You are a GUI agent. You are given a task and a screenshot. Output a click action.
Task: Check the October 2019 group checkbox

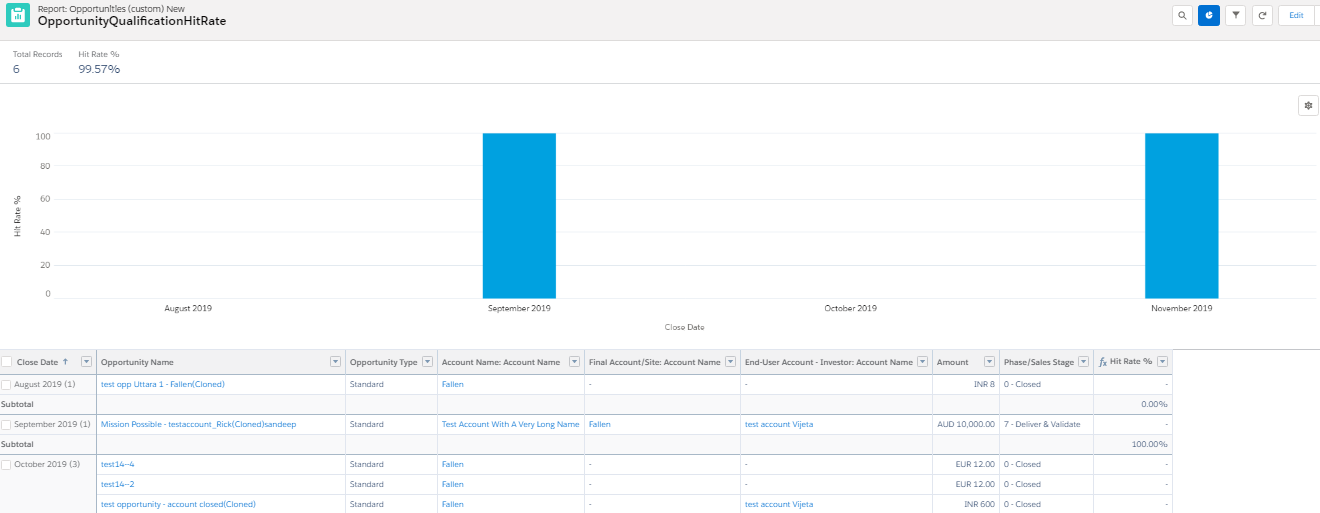click(x=7, y=464)
